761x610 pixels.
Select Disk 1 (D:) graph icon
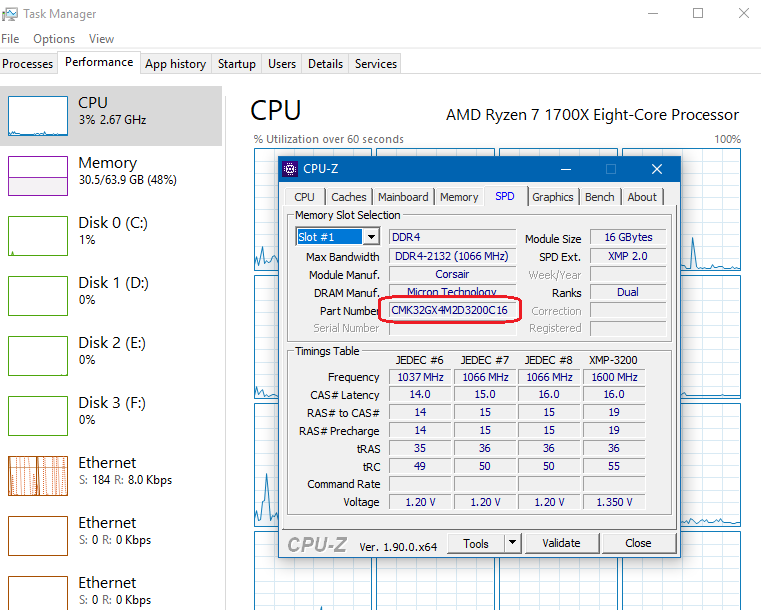pyautogui.click(x=38, y=296)
